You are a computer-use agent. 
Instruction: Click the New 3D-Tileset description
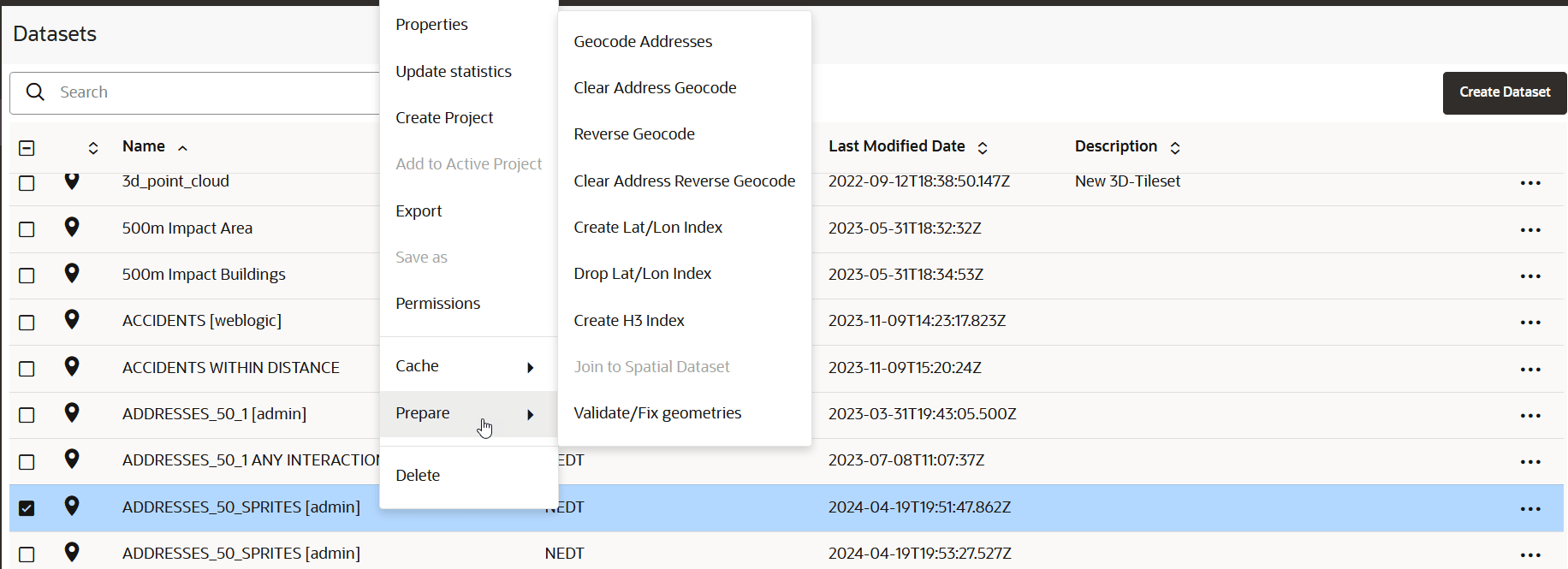tap(1127, 181)
